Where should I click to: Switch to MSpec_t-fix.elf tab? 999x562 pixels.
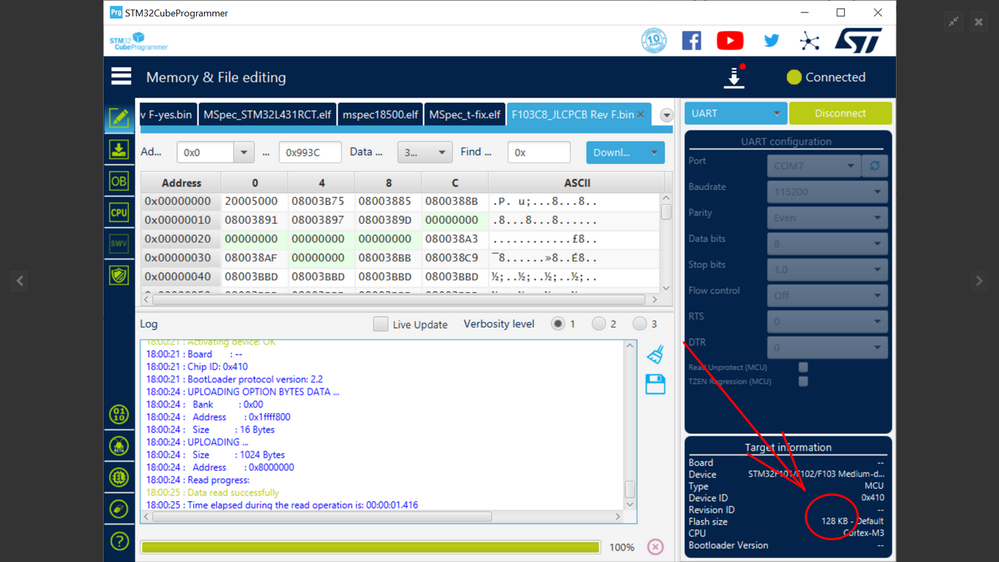(x=464, y=115)
